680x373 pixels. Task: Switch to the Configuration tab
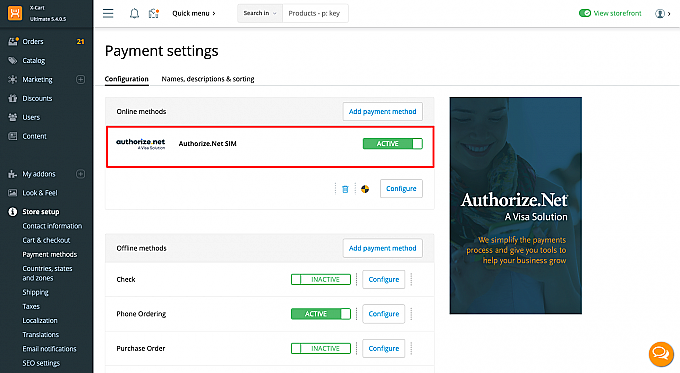tap(127, 79)
